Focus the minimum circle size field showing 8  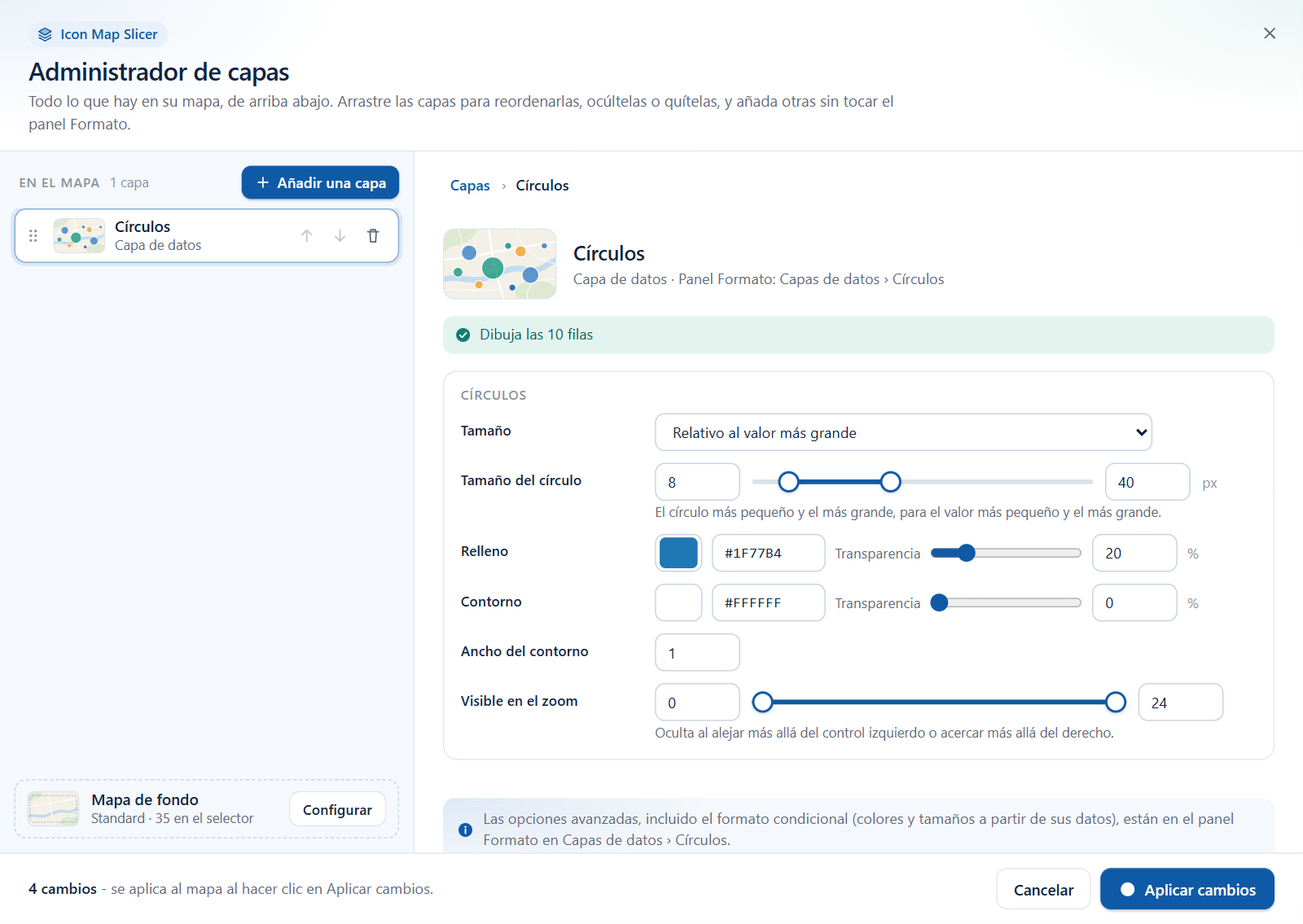coord(697,482)
